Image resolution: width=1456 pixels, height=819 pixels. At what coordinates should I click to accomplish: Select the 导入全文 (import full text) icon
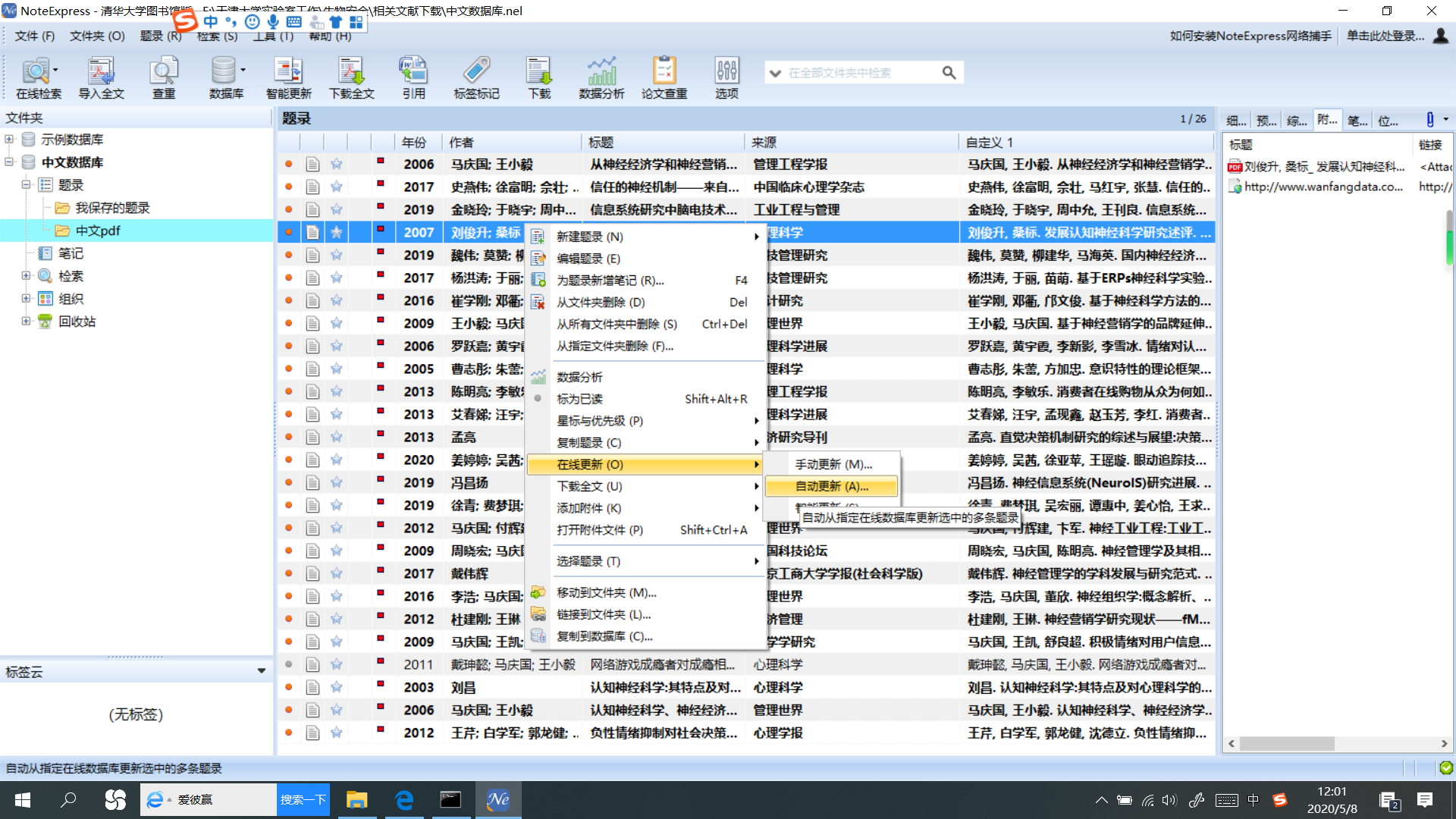tap(102, 76)
